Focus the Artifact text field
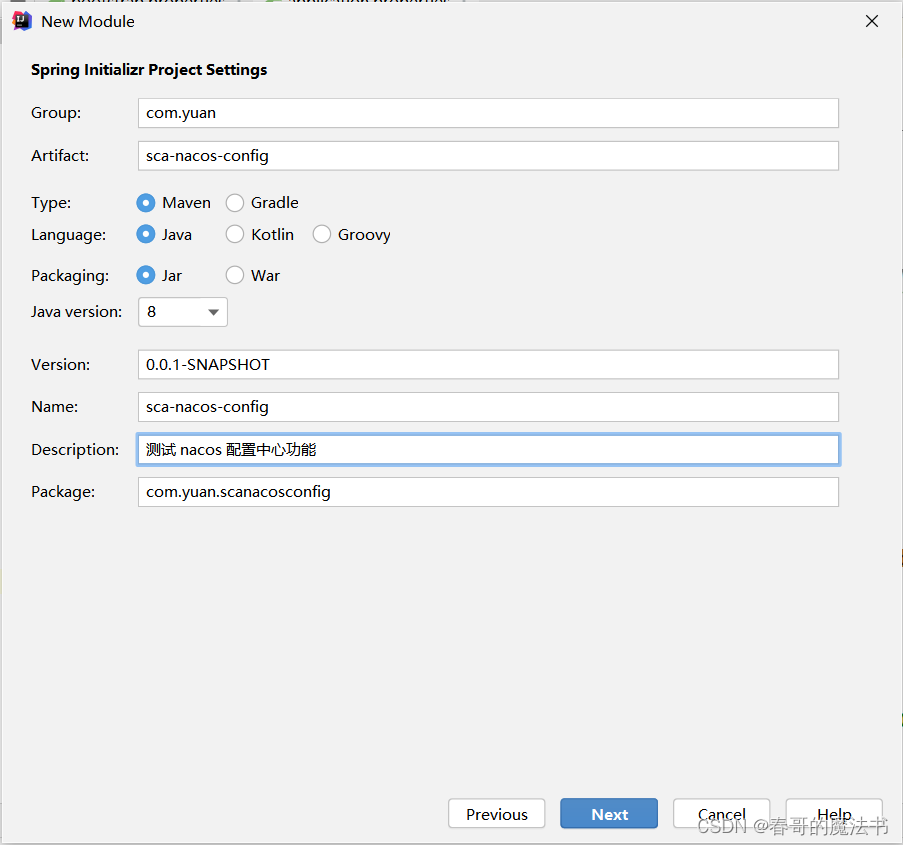This screenshot has width=903, height=845. [488, 156]
